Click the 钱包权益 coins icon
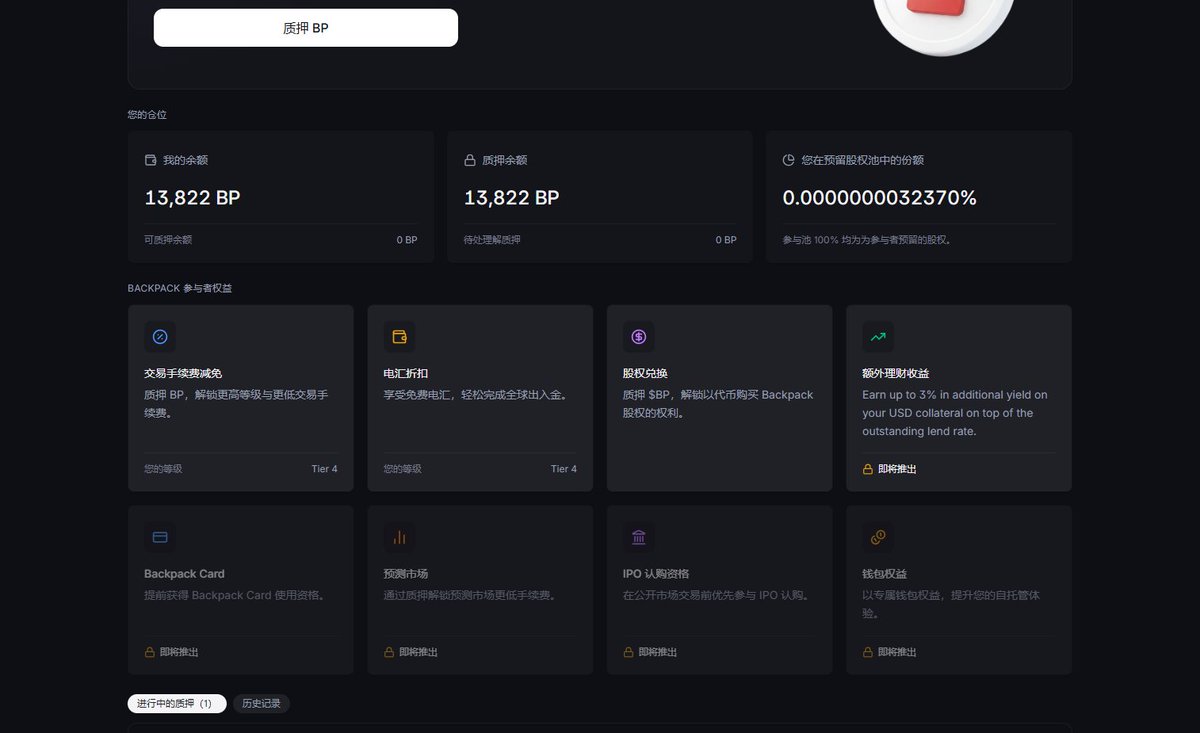Image resolution: width=1200 pixels, height=733 pixels. coord(879,537)
